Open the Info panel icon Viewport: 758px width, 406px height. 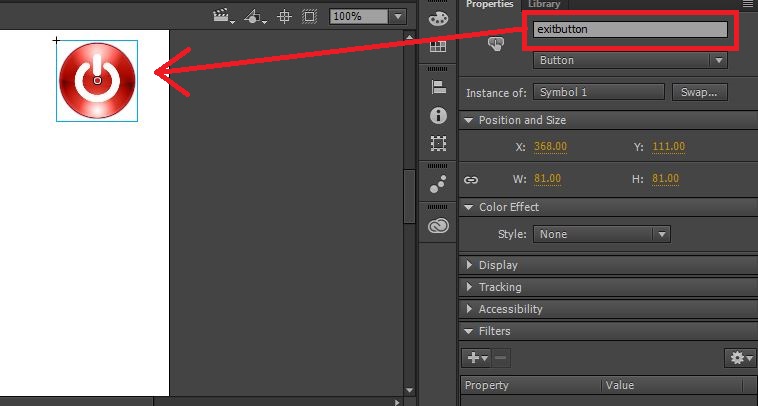click(438, 116)
